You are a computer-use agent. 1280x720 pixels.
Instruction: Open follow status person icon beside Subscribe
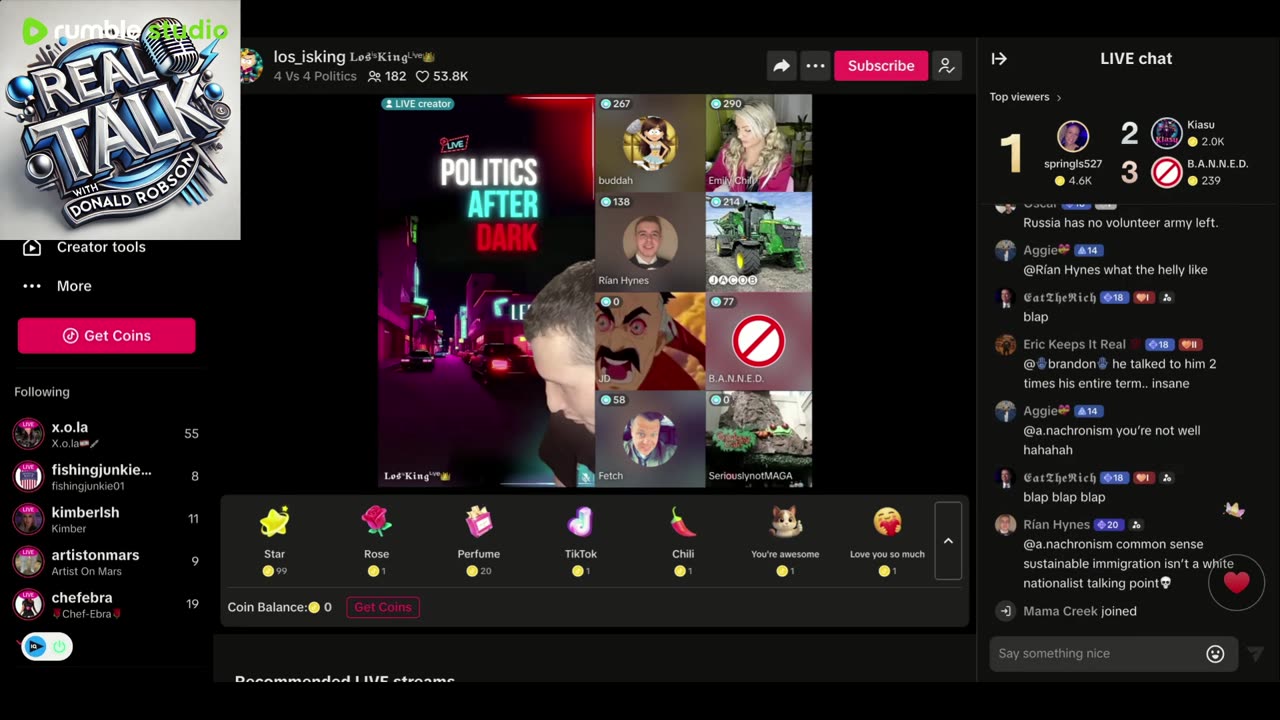pos(946,66)
